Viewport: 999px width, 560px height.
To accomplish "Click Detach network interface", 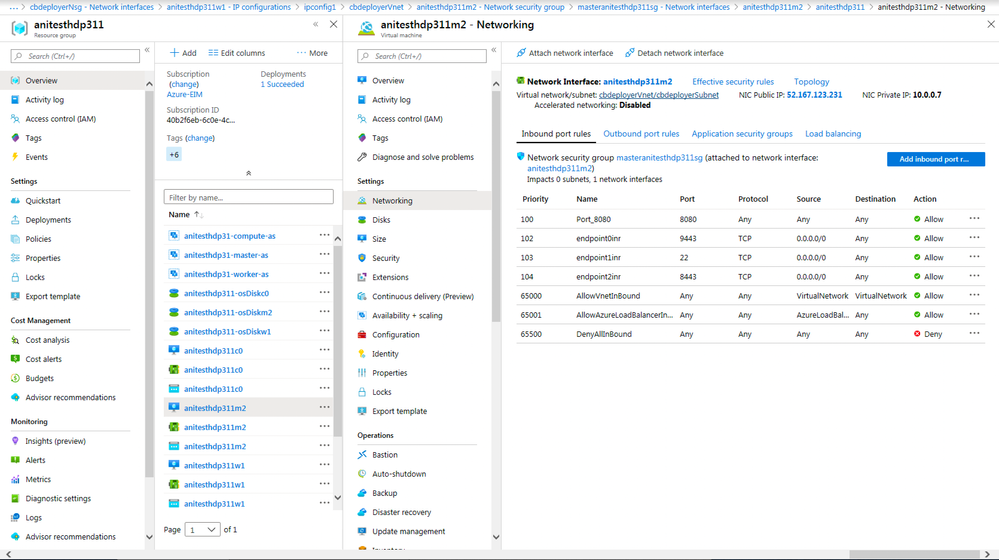I will 674,53.
